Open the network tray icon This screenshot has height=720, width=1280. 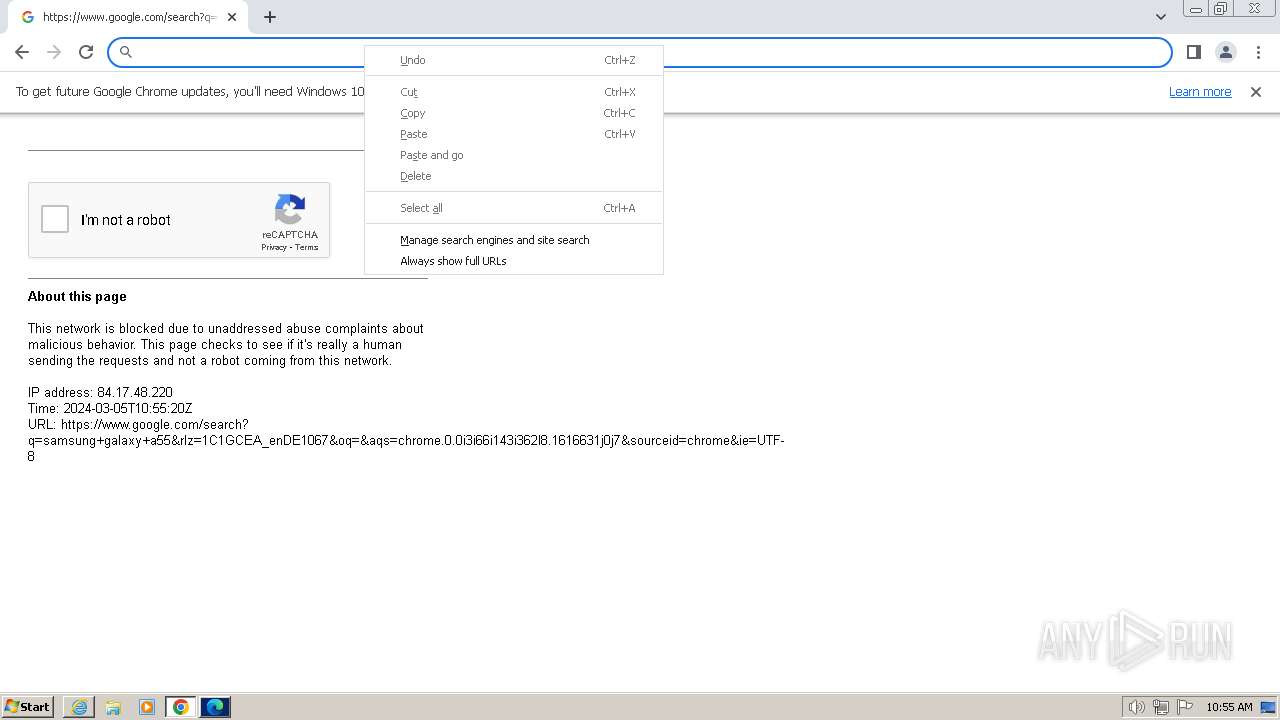click(x=1161, y=707)
